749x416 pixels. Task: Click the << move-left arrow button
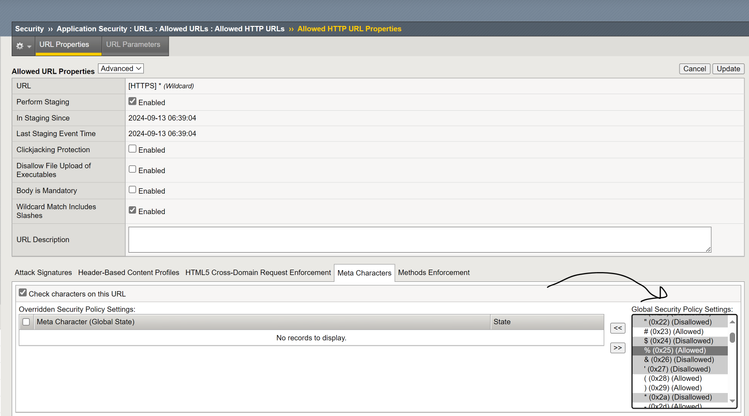[618, 328]
